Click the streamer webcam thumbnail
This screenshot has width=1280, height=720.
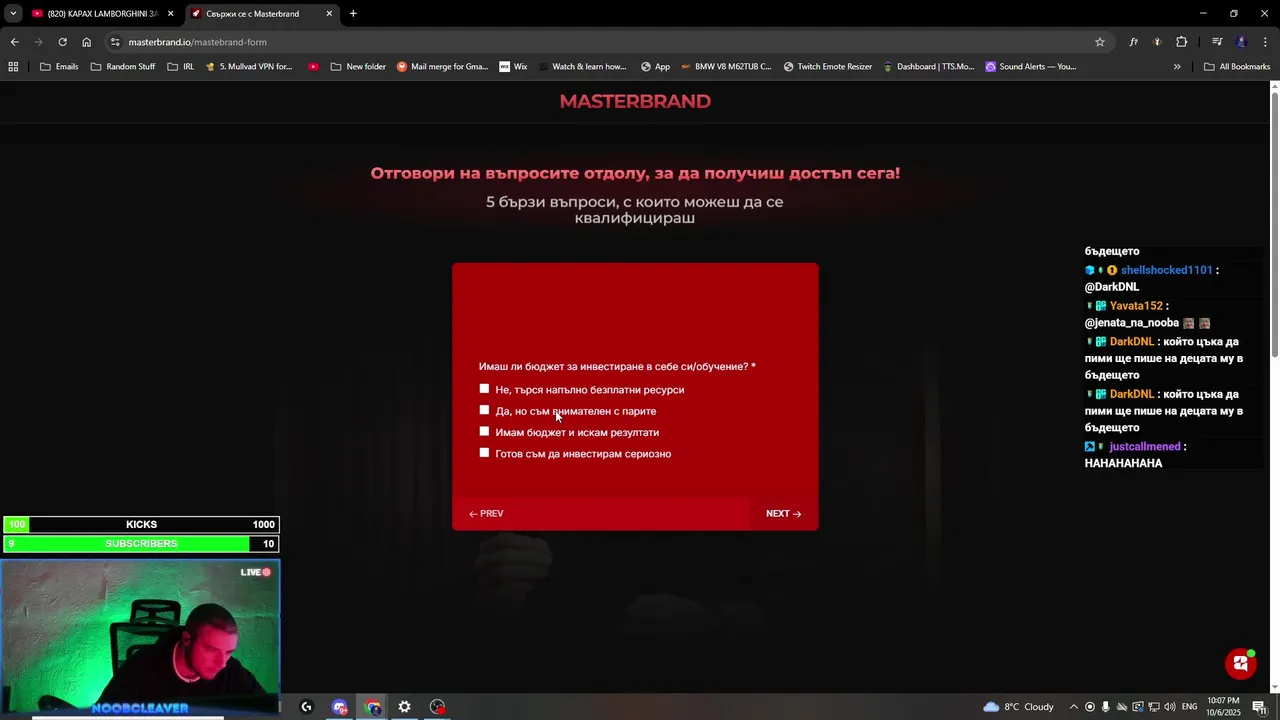(140, 638)
